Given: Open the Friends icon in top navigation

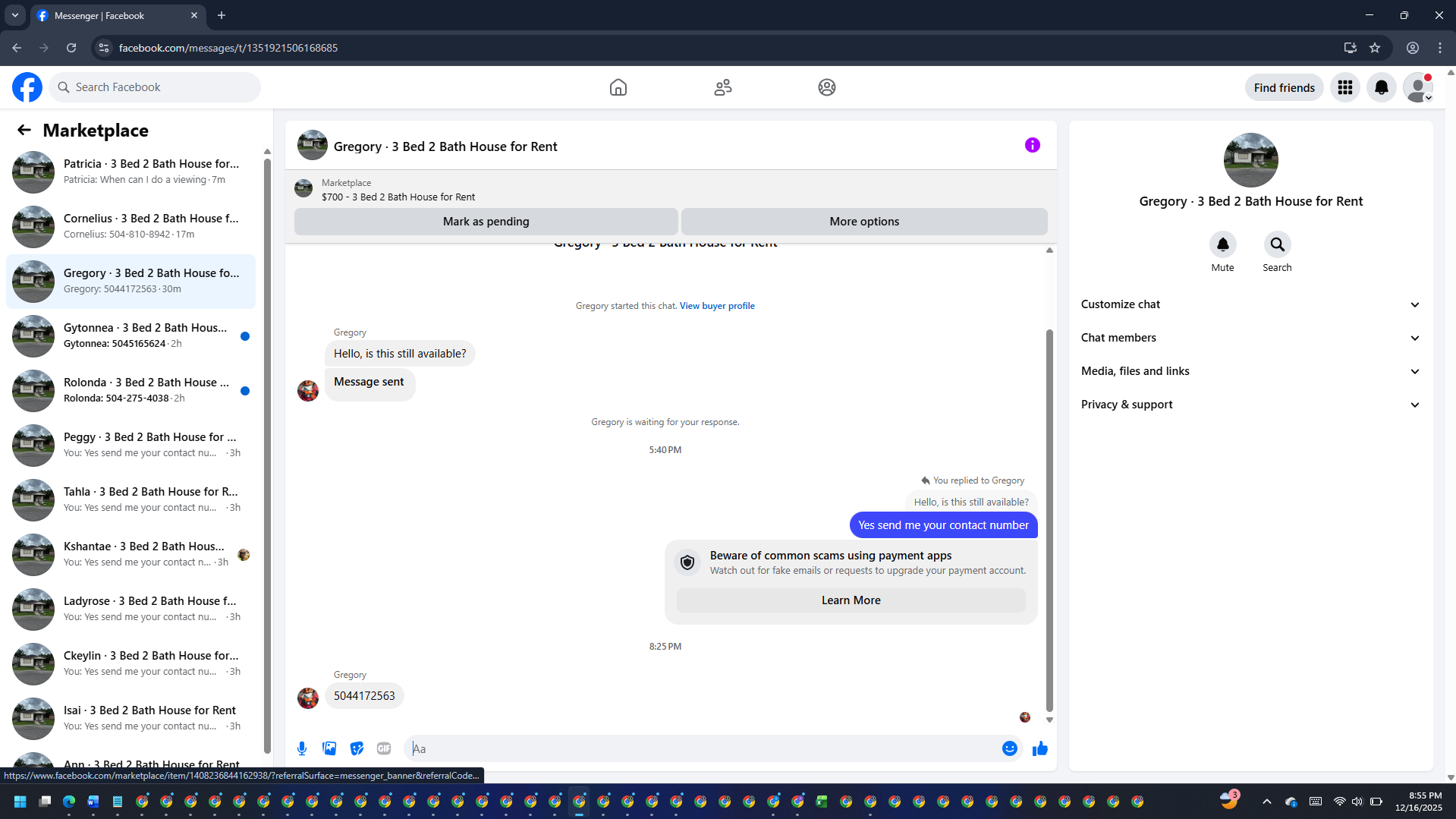Looking at the screenshot, I should coord(723,87).
